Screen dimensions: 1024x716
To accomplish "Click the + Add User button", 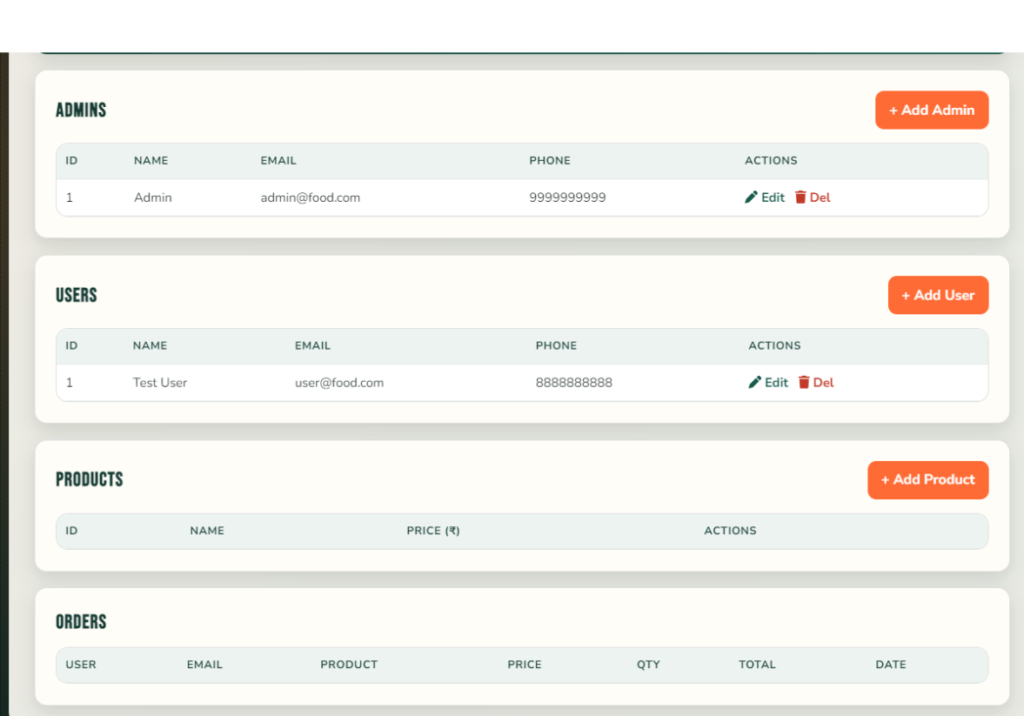I will pyautogui.click(x=938, y=295).
